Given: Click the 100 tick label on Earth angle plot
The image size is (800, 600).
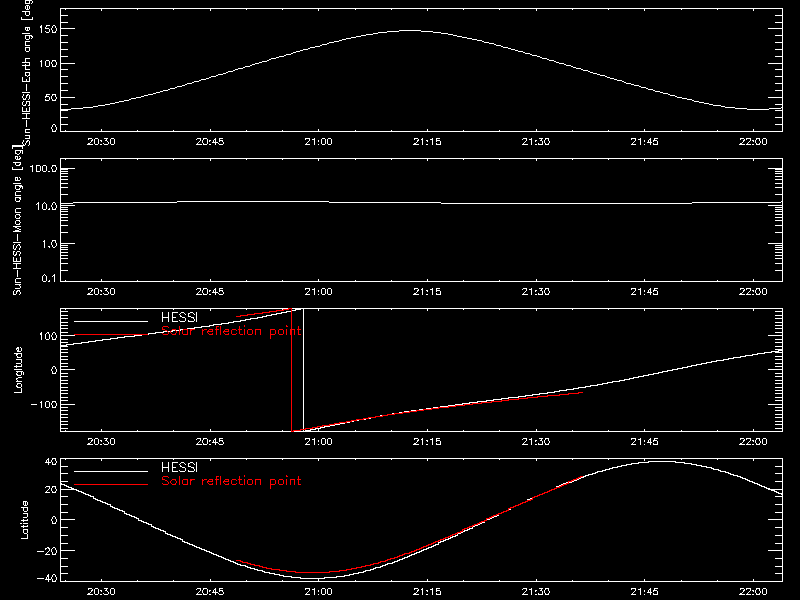Looking at the screenshot, I should 47,64.
